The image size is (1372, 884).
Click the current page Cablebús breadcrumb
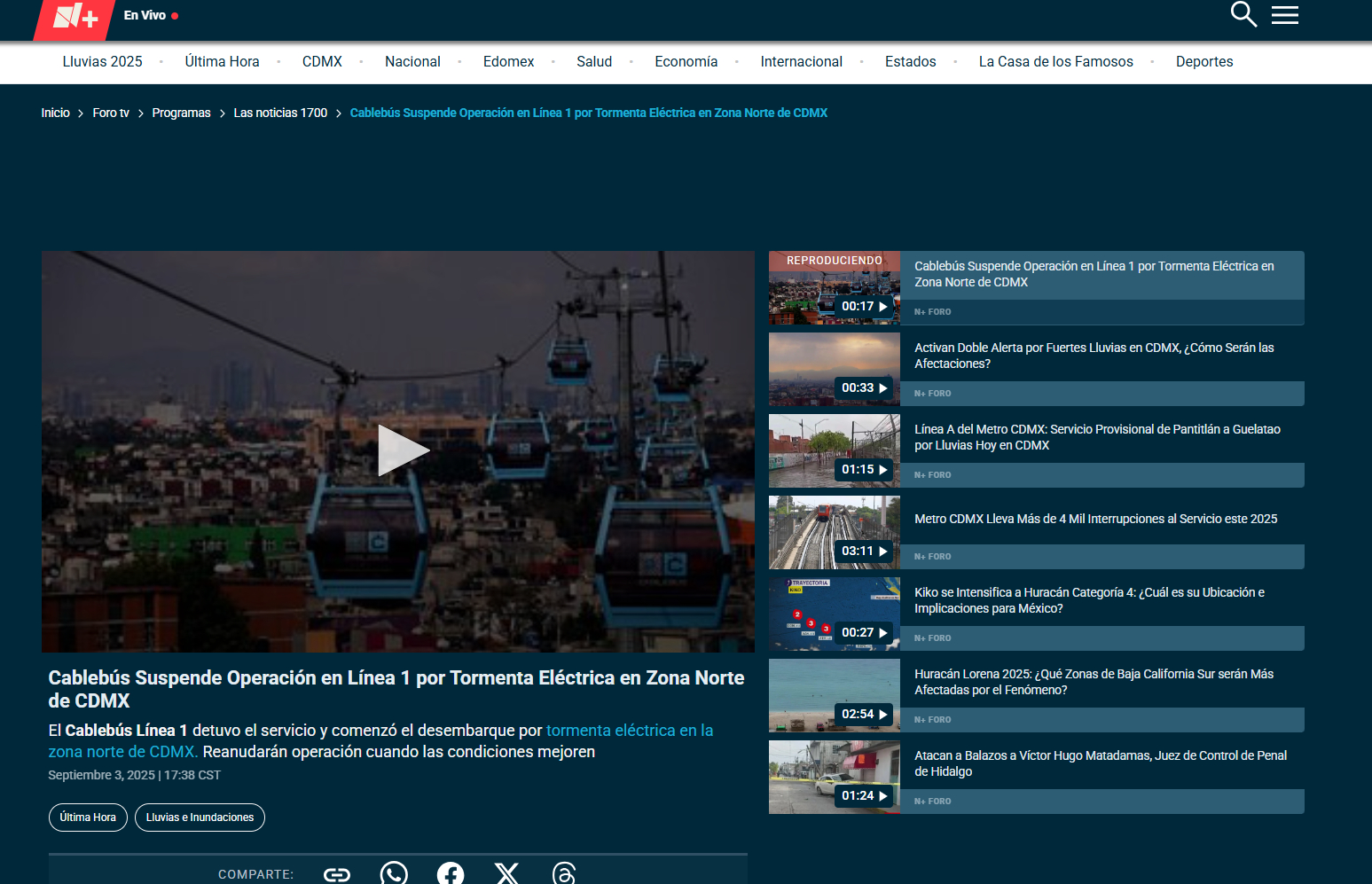point(589,113)
